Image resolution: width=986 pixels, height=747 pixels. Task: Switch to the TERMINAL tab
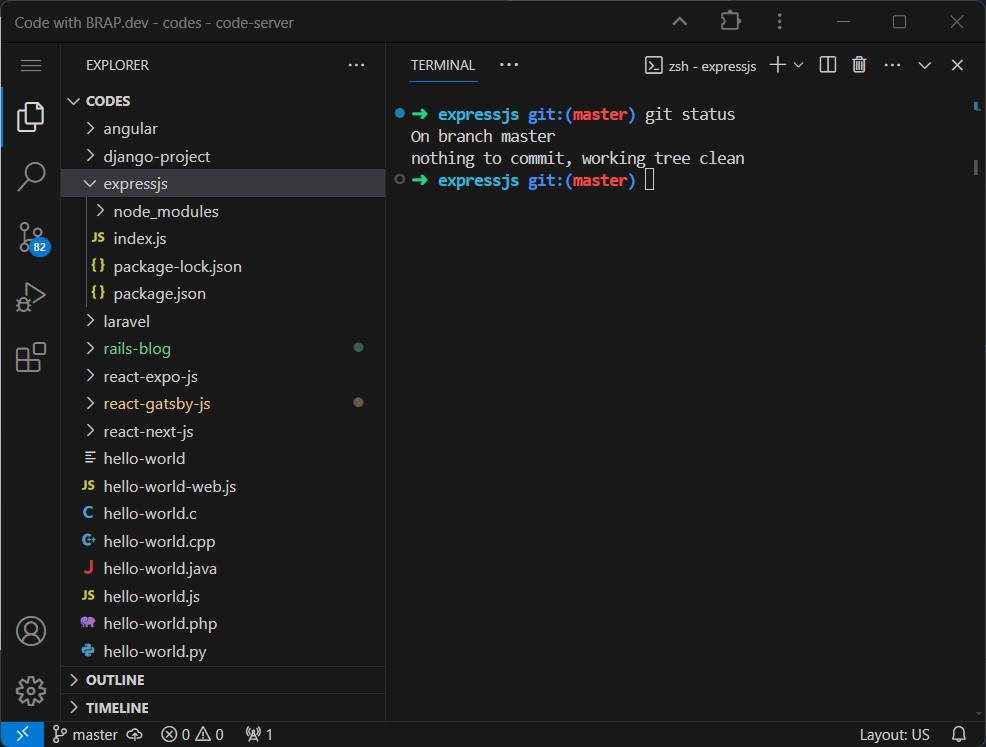point(442,64)
